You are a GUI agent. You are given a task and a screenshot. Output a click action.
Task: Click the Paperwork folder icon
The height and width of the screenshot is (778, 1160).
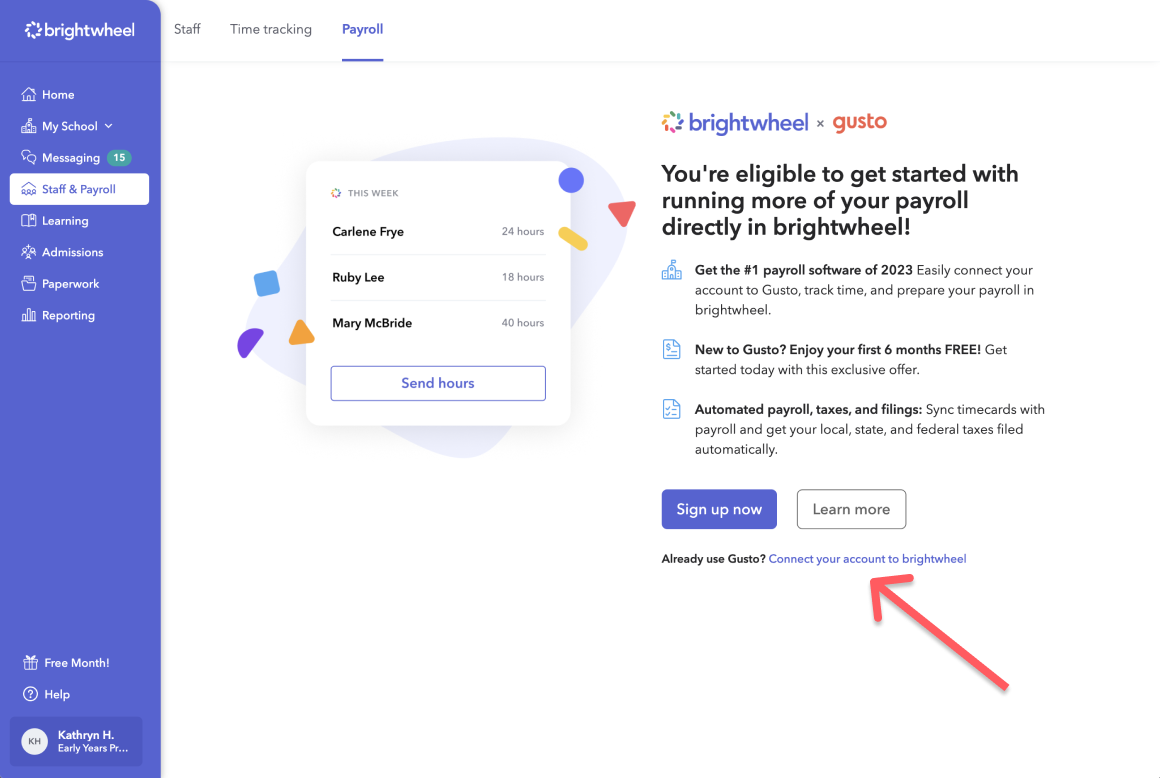pyautogui.click(x=29, y=283)
